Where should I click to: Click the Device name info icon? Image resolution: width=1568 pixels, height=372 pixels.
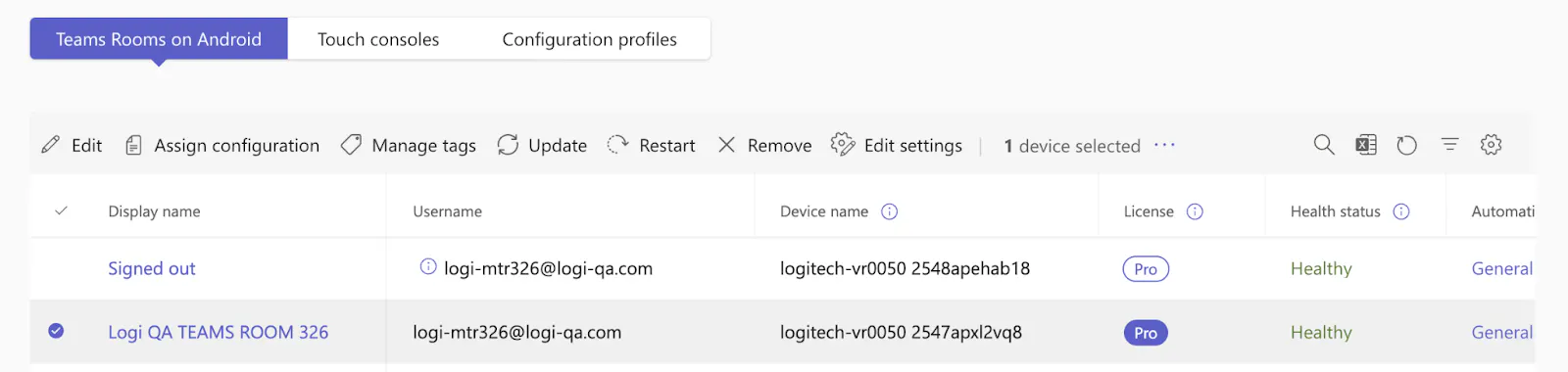coord(890,211)
